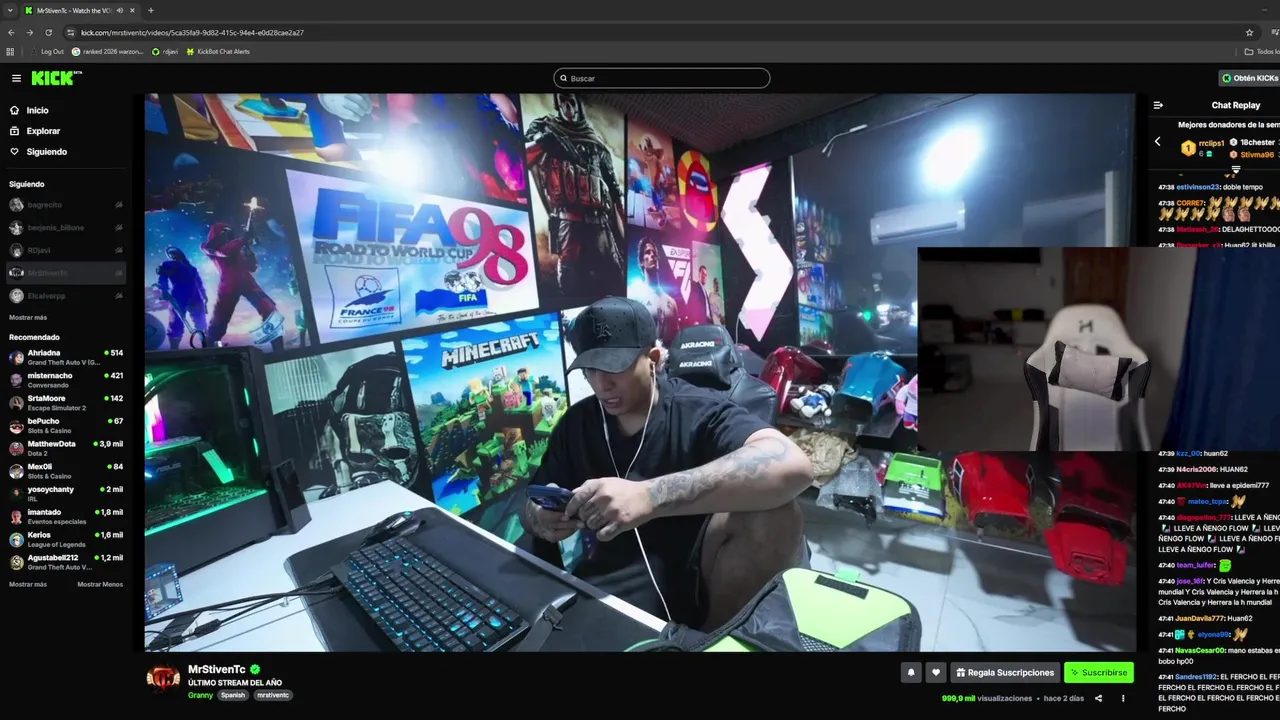The image size is (1280, 720).
Task: Open RDjavi followed channel
Action: click(x=65, y=250)
